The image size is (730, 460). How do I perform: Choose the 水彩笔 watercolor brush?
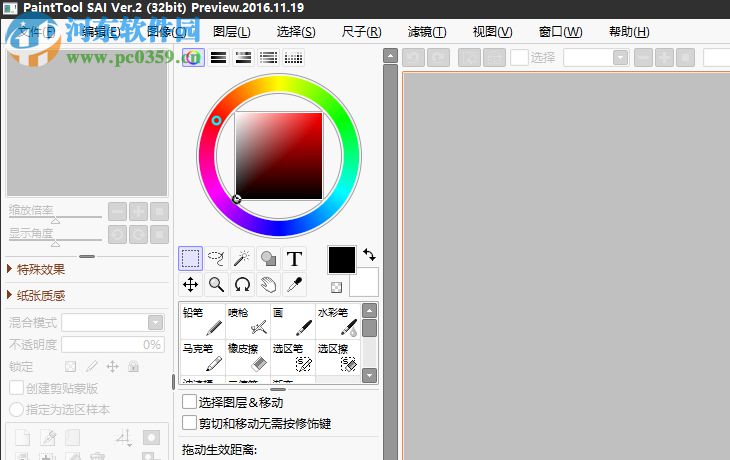(338, 321)
